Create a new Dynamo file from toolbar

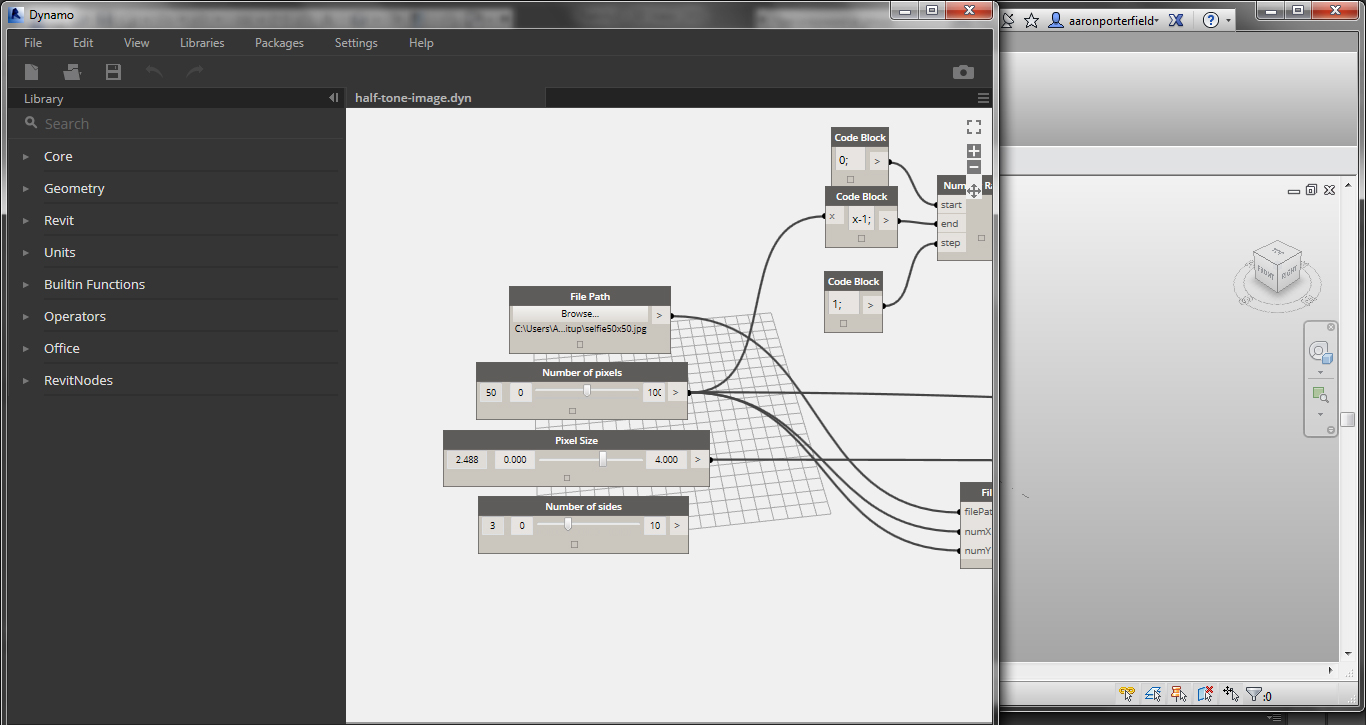click(32, 72)
